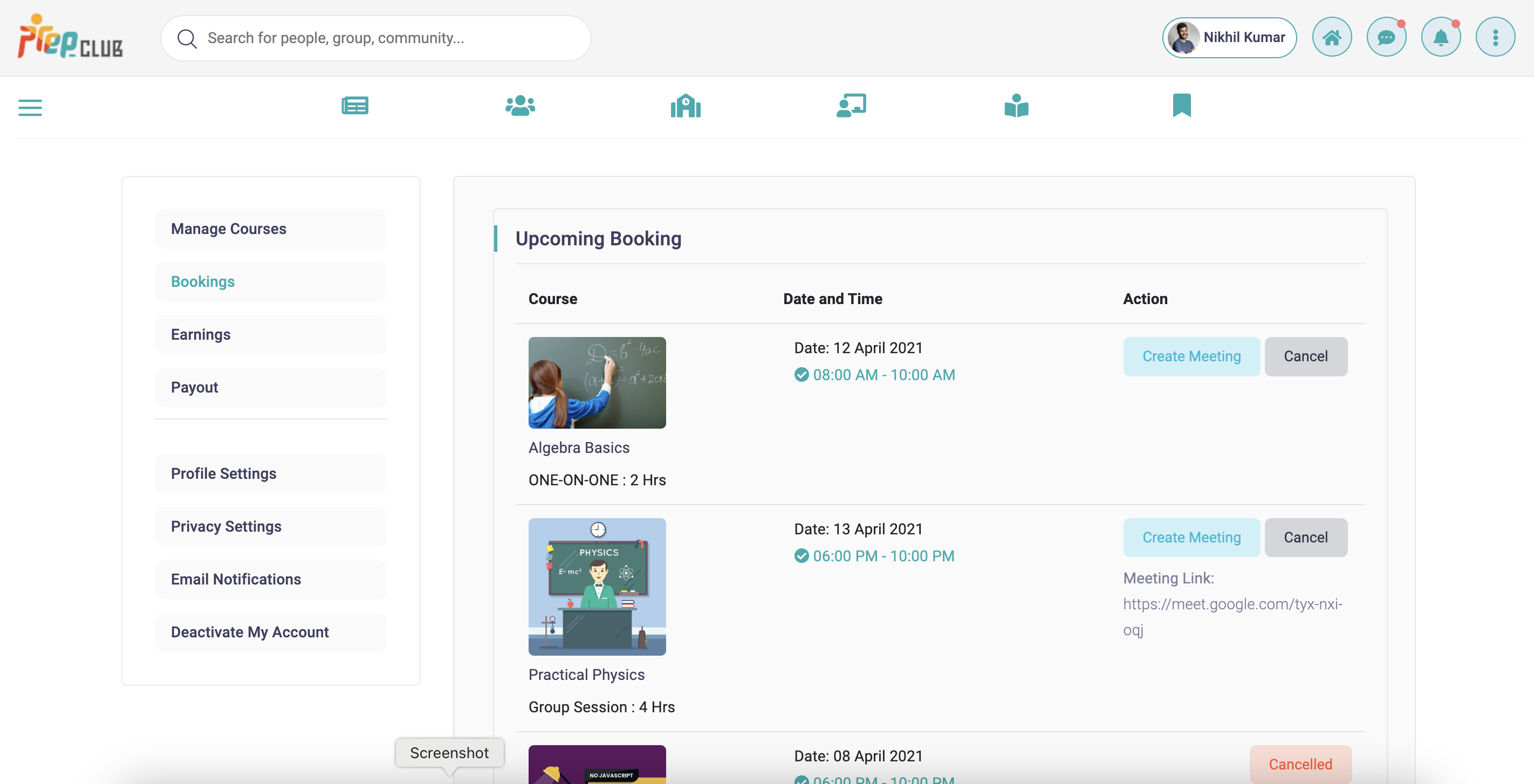Click Date: 13 April 2021 text

tap(858, 529)
